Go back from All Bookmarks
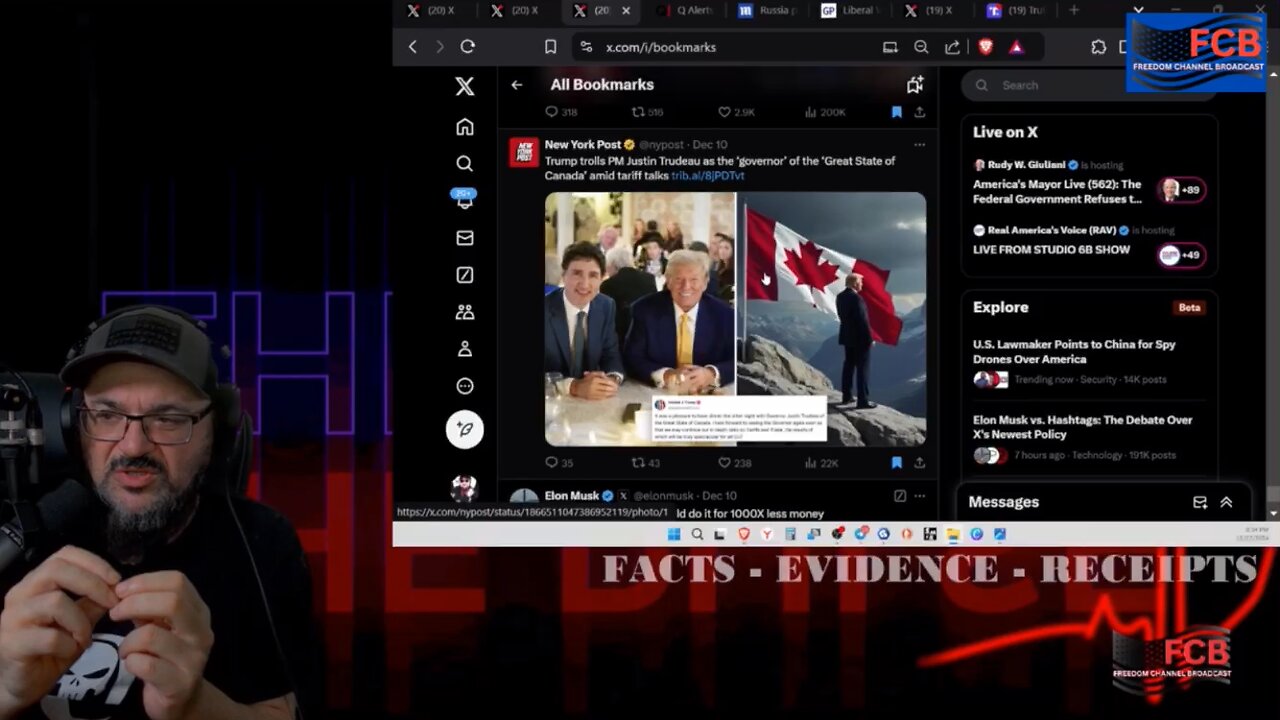This screenshot has height=720, width=1280. 517,85
